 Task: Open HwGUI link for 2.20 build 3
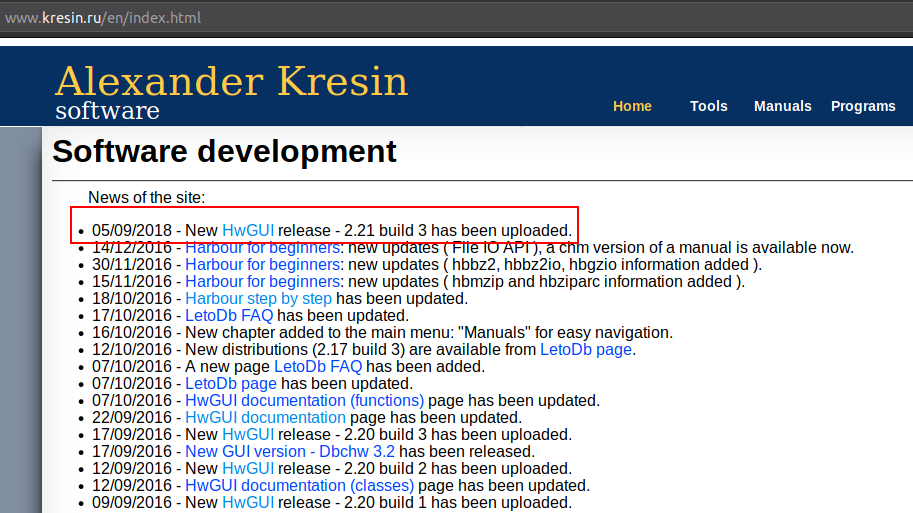pos(248,434)
